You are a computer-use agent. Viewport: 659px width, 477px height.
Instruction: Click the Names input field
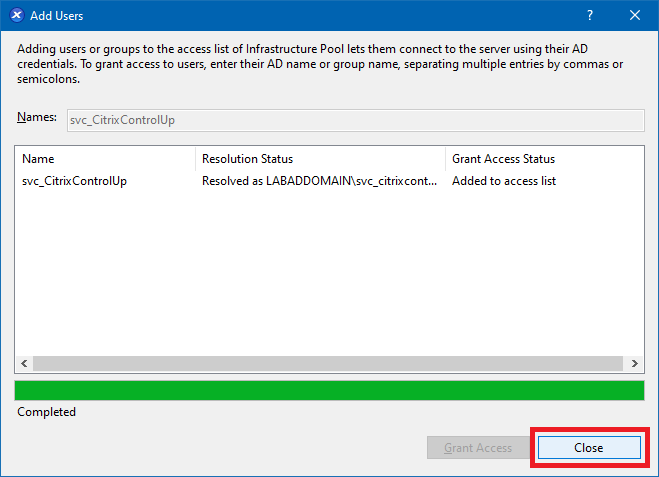(x=354, y=120)
